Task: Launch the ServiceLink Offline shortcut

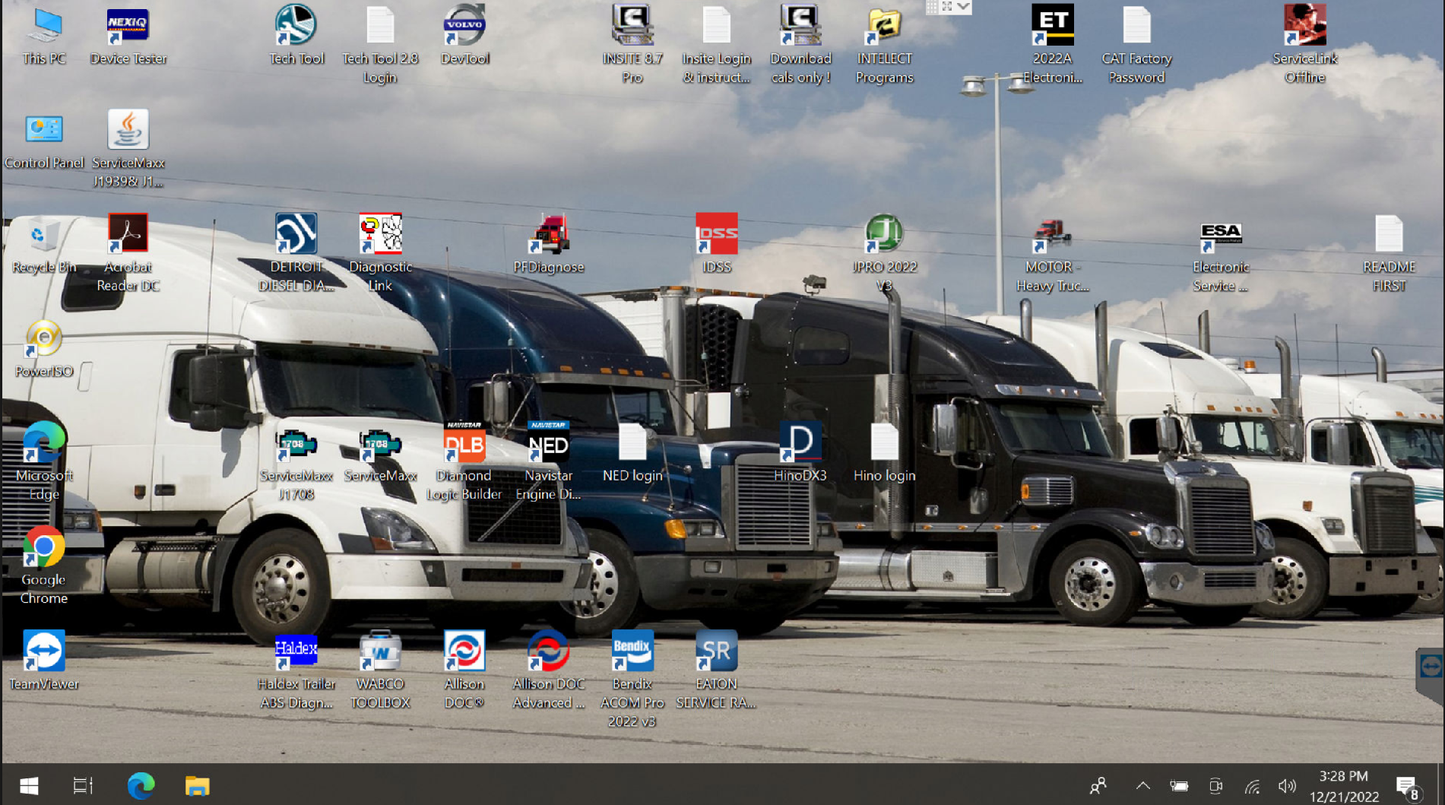Action: pos(1304,45)
